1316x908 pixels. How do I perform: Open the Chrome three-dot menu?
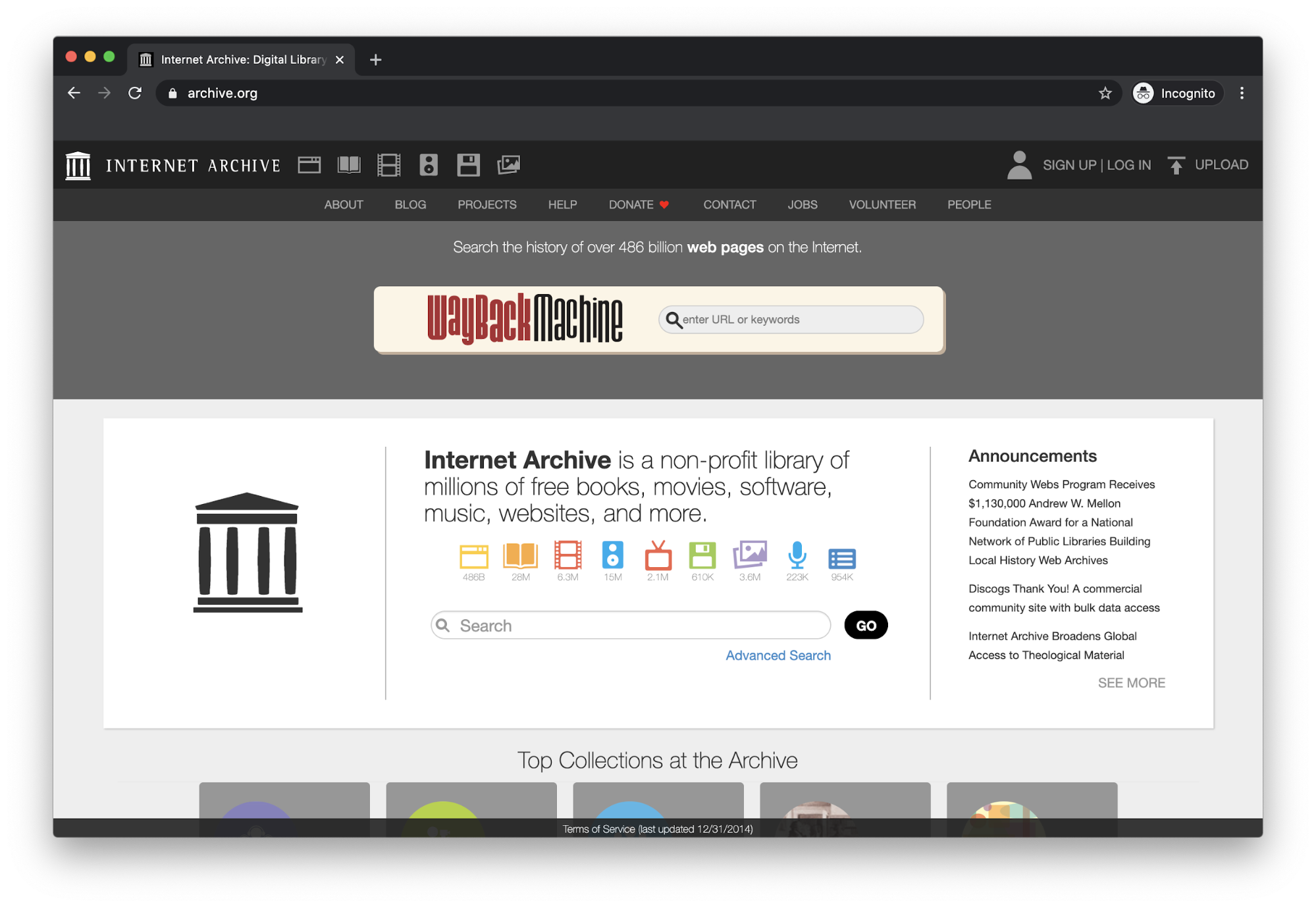pos(1242,93)
